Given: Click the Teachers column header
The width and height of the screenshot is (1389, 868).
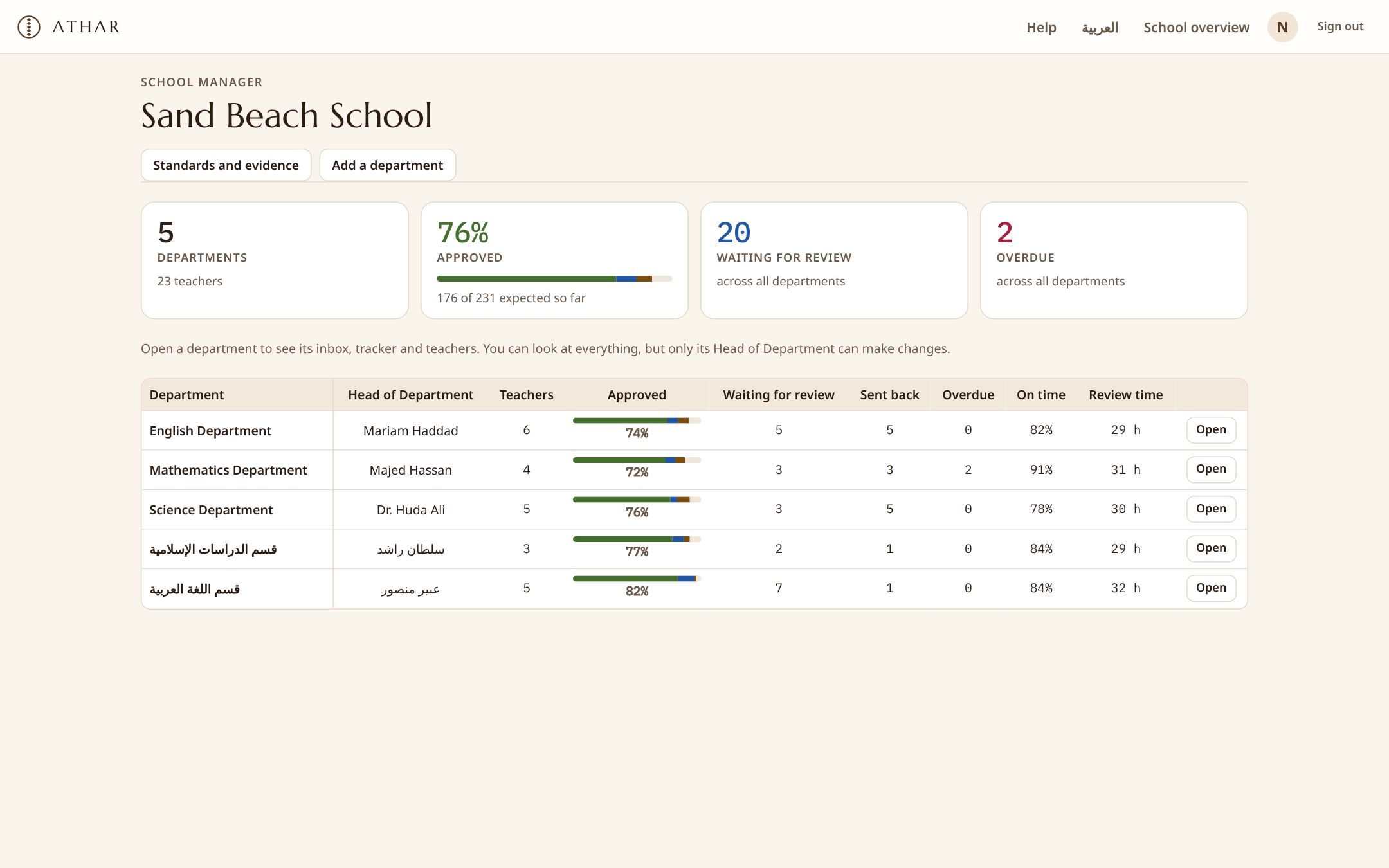Looking at the screenshot, I should click(x=526, y=395).
